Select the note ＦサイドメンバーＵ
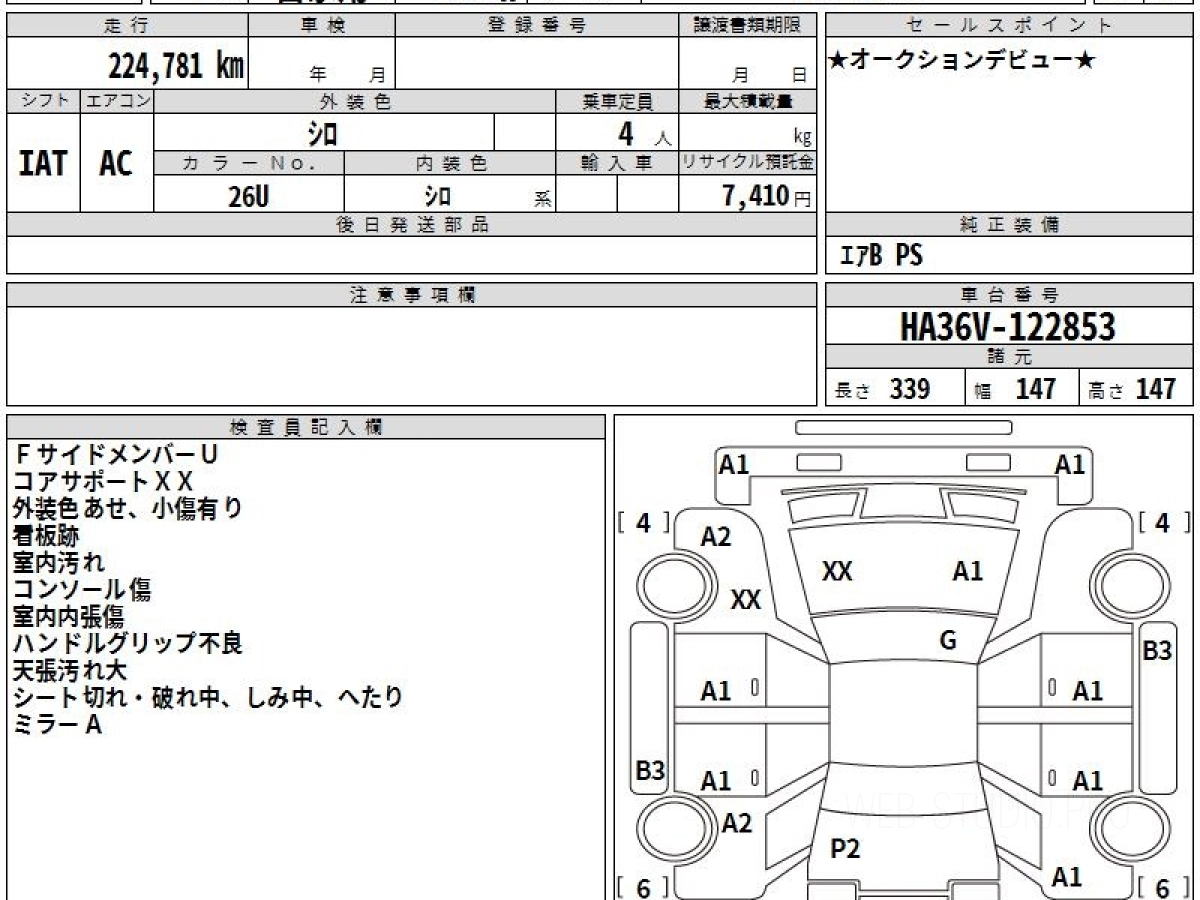 [115, 454]
